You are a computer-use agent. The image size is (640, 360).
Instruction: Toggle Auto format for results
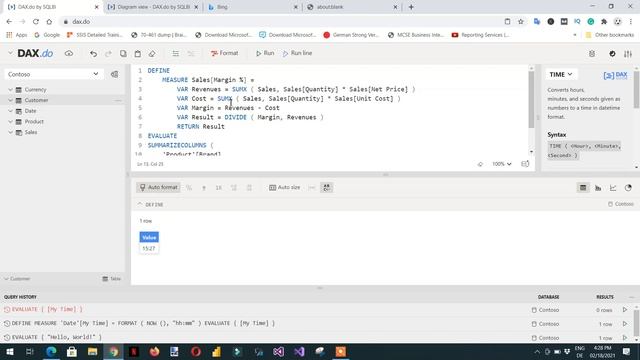point(158,187)
